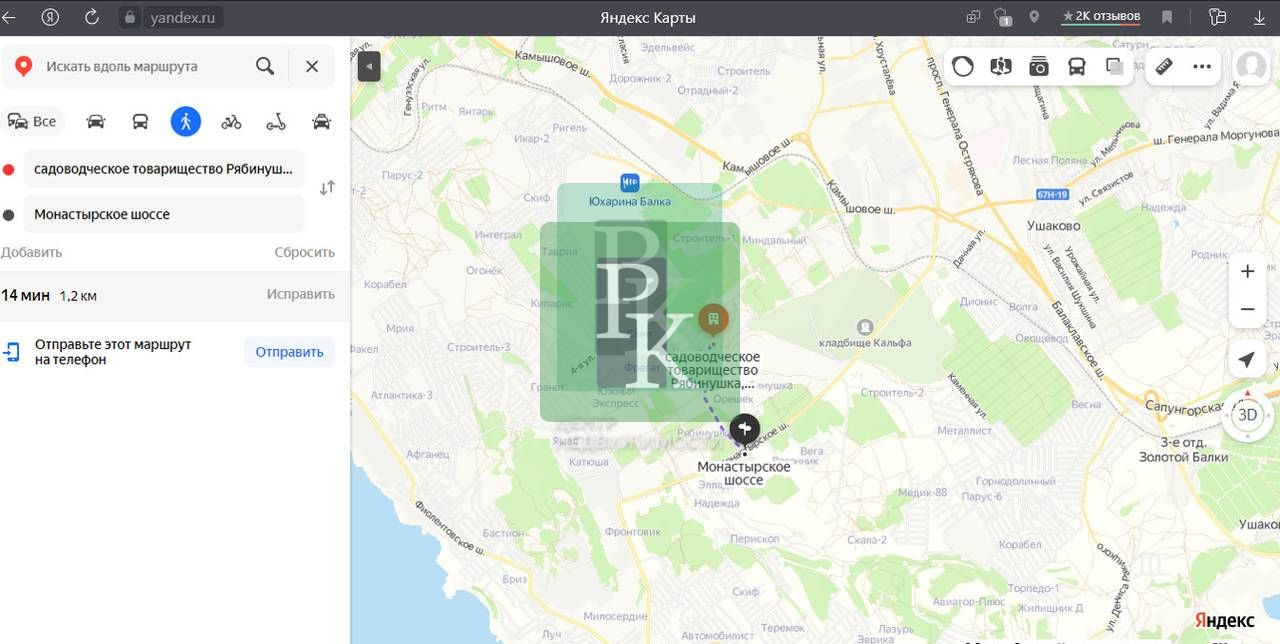This screenshot has width=1280, height=644.
Task: Click the 'Монастырское шоссе' label on map
Action: tap(743, 473)
